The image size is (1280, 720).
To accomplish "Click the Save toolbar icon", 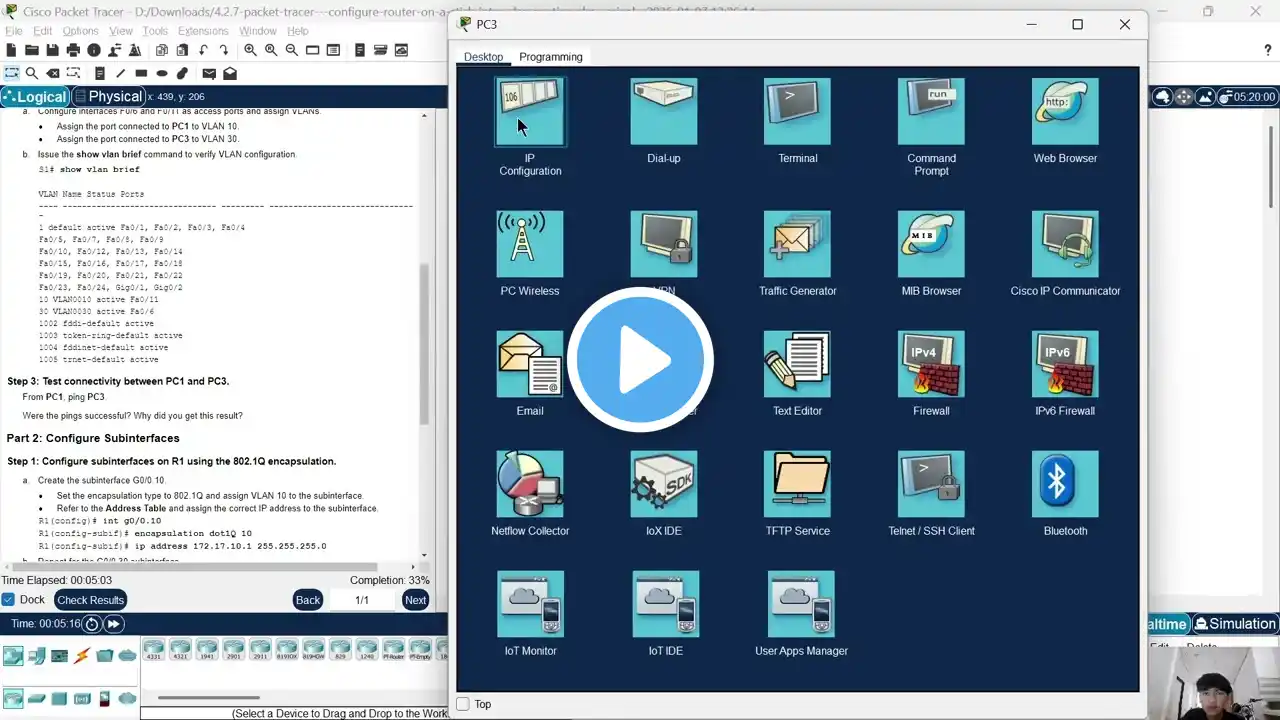I will tap(52, 50).
